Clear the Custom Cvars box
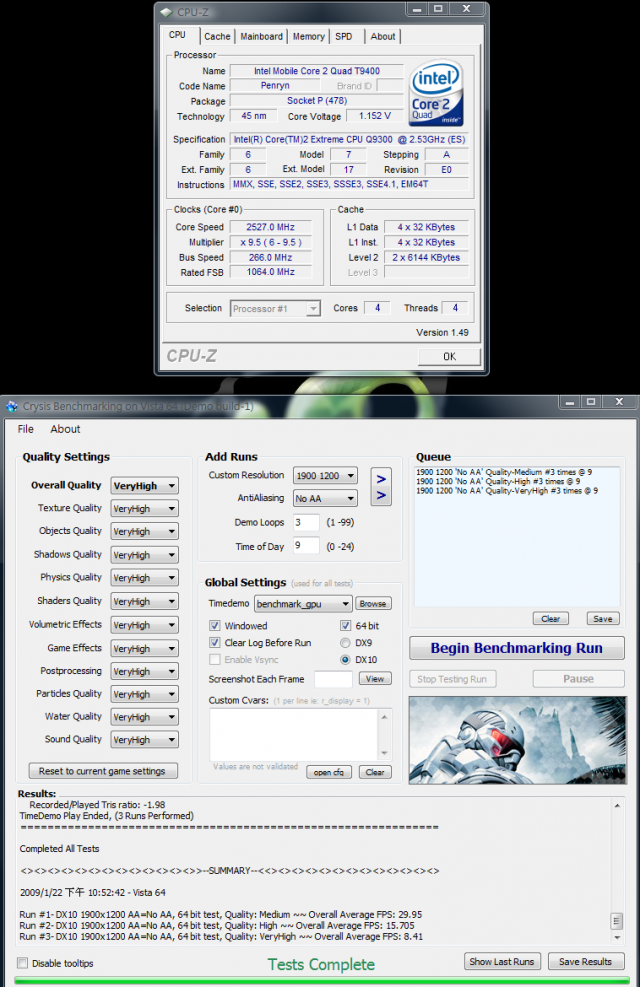 [x=375, y=772]
